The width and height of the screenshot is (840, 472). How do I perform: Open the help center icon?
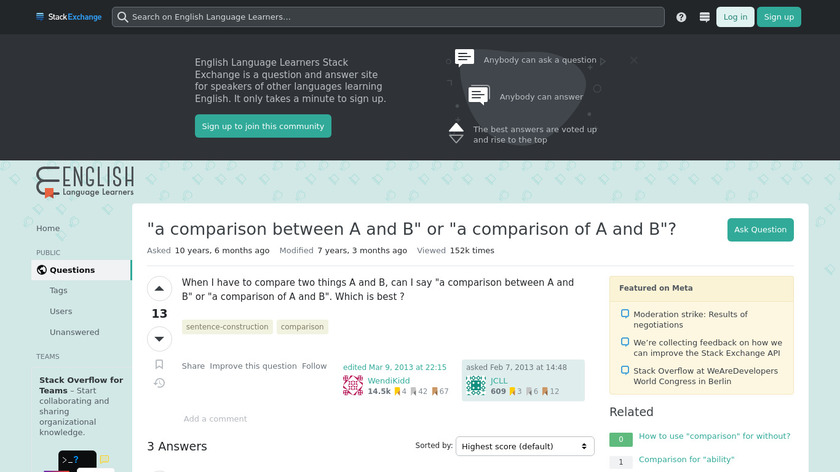[x=681, y=17]
